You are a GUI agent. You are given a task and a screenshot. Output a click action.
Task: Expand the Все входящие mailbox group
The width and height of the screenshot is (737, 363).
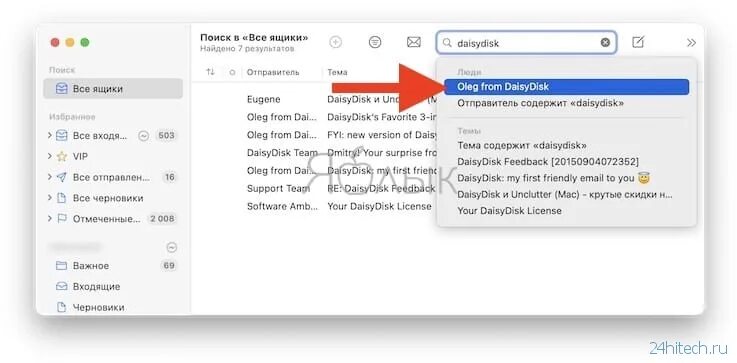click(50, 135)
